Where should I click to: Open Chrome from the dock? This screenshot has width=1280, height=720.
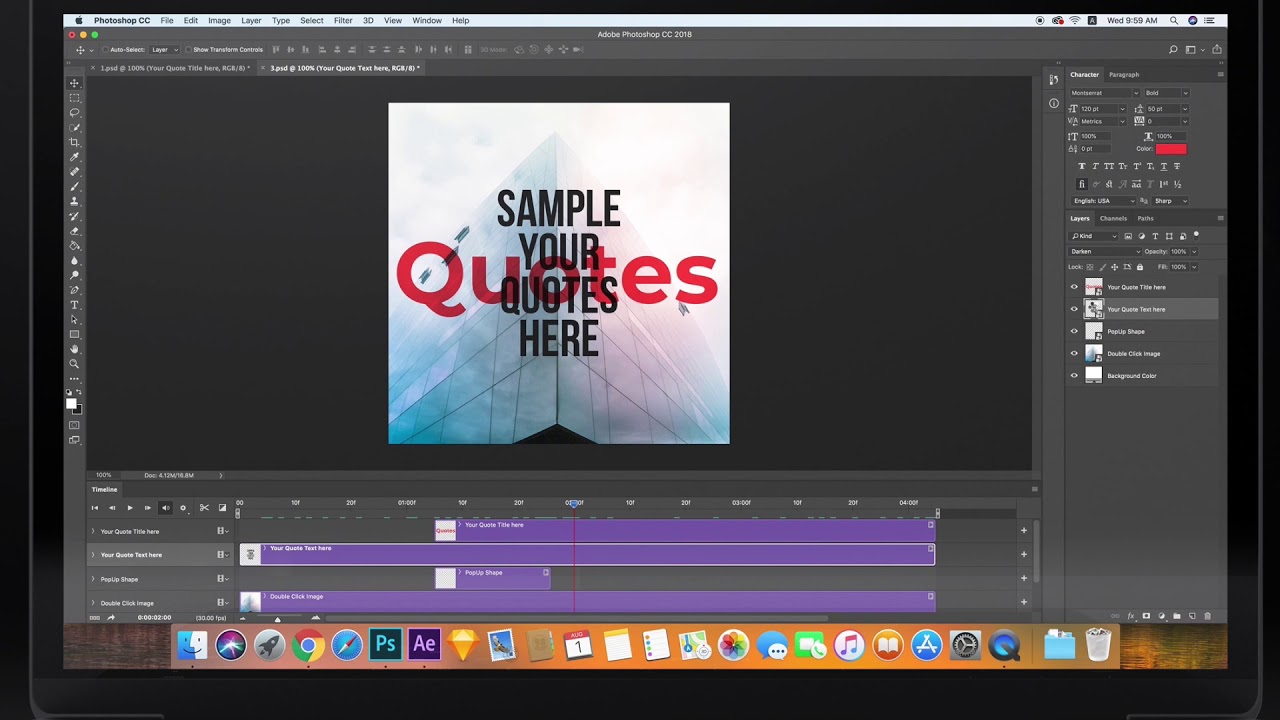click(x=308, y=646)
